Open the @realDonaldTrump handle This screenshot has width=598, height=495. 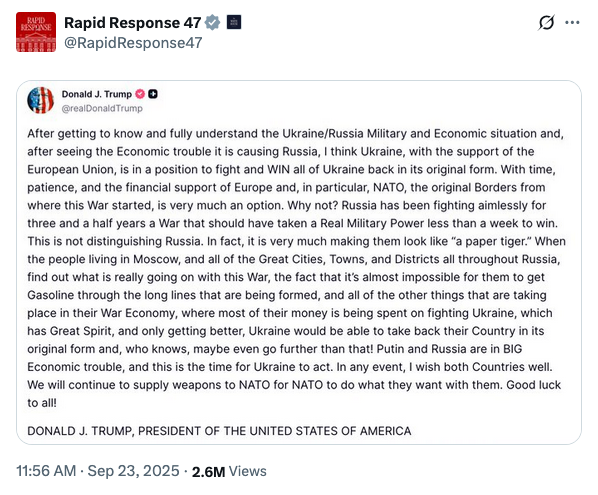pyautogui.click(x=102, y=108)
